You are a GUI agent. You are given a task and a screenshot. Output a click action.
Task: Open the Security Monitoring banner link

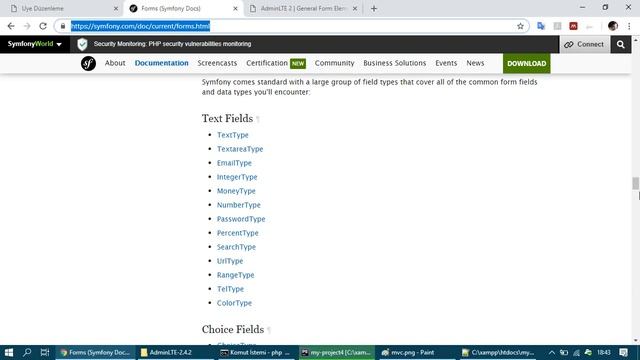(x=172, y=44)
